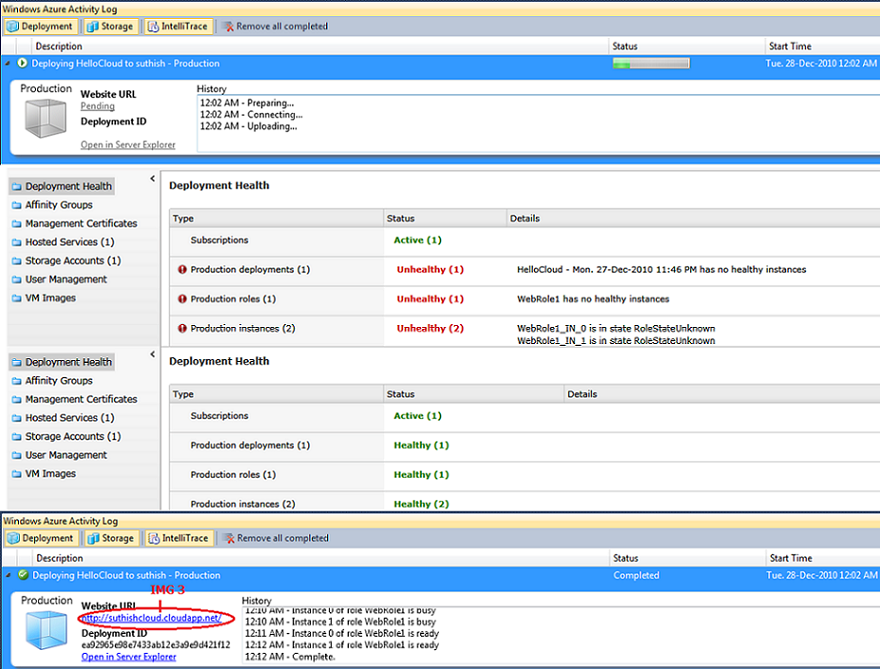Click Deployment button in the completed Activity Log toolbar

(40, 538)
